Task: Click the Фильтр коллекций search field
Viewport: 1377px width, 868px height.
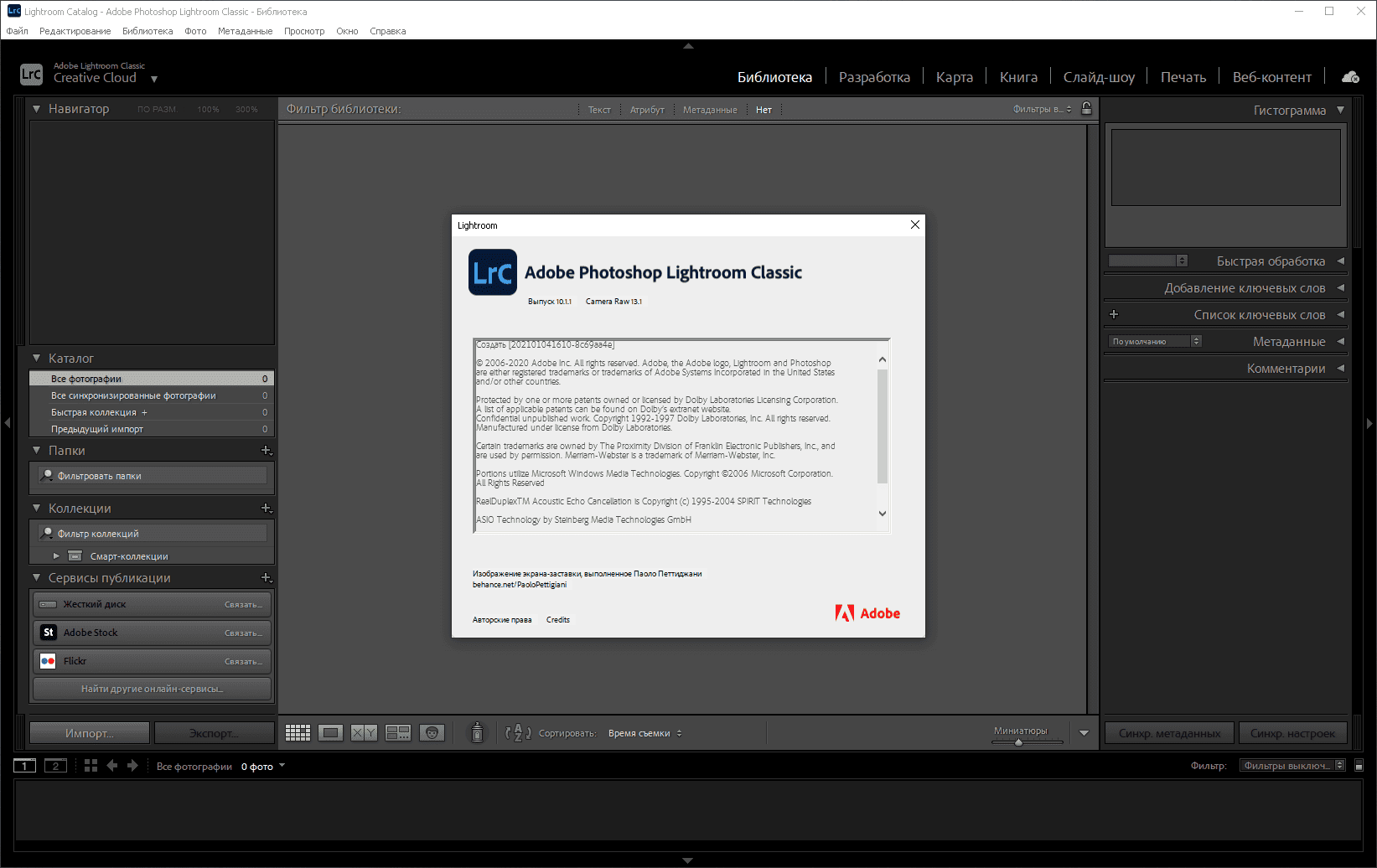Action: (153, 534)
